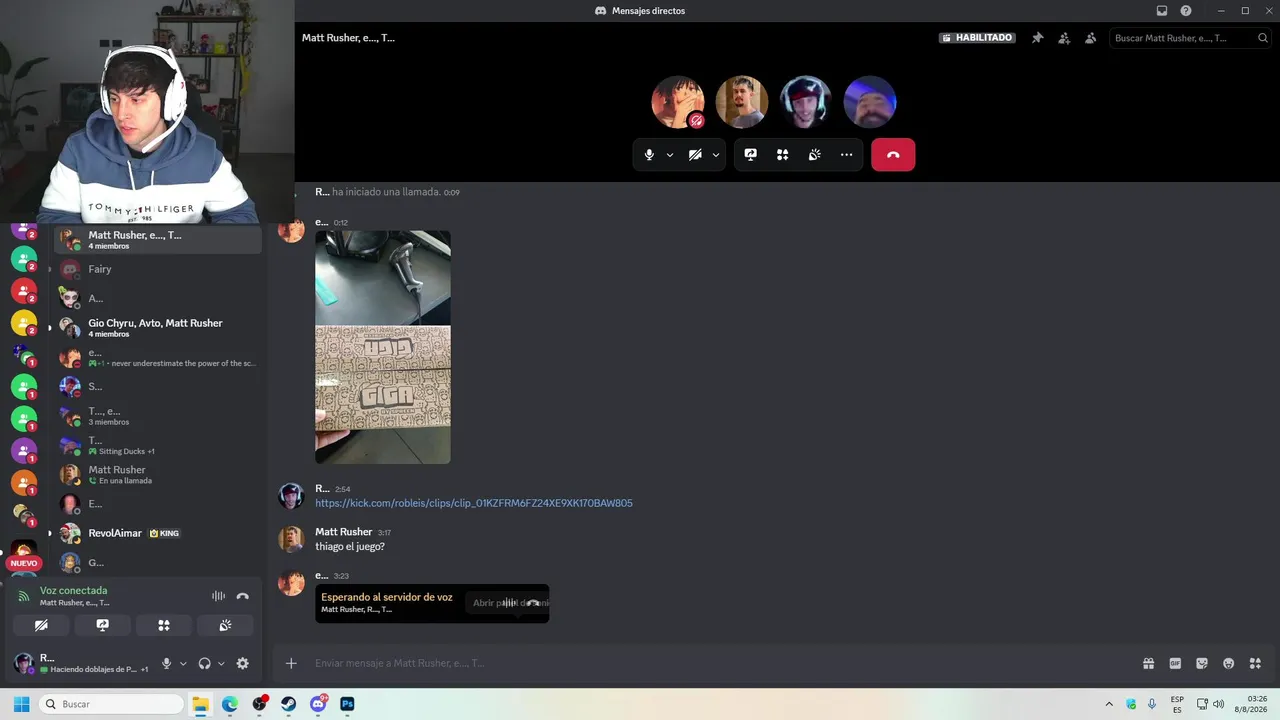Start activity from the voice panel

click(x=164, y=625)
